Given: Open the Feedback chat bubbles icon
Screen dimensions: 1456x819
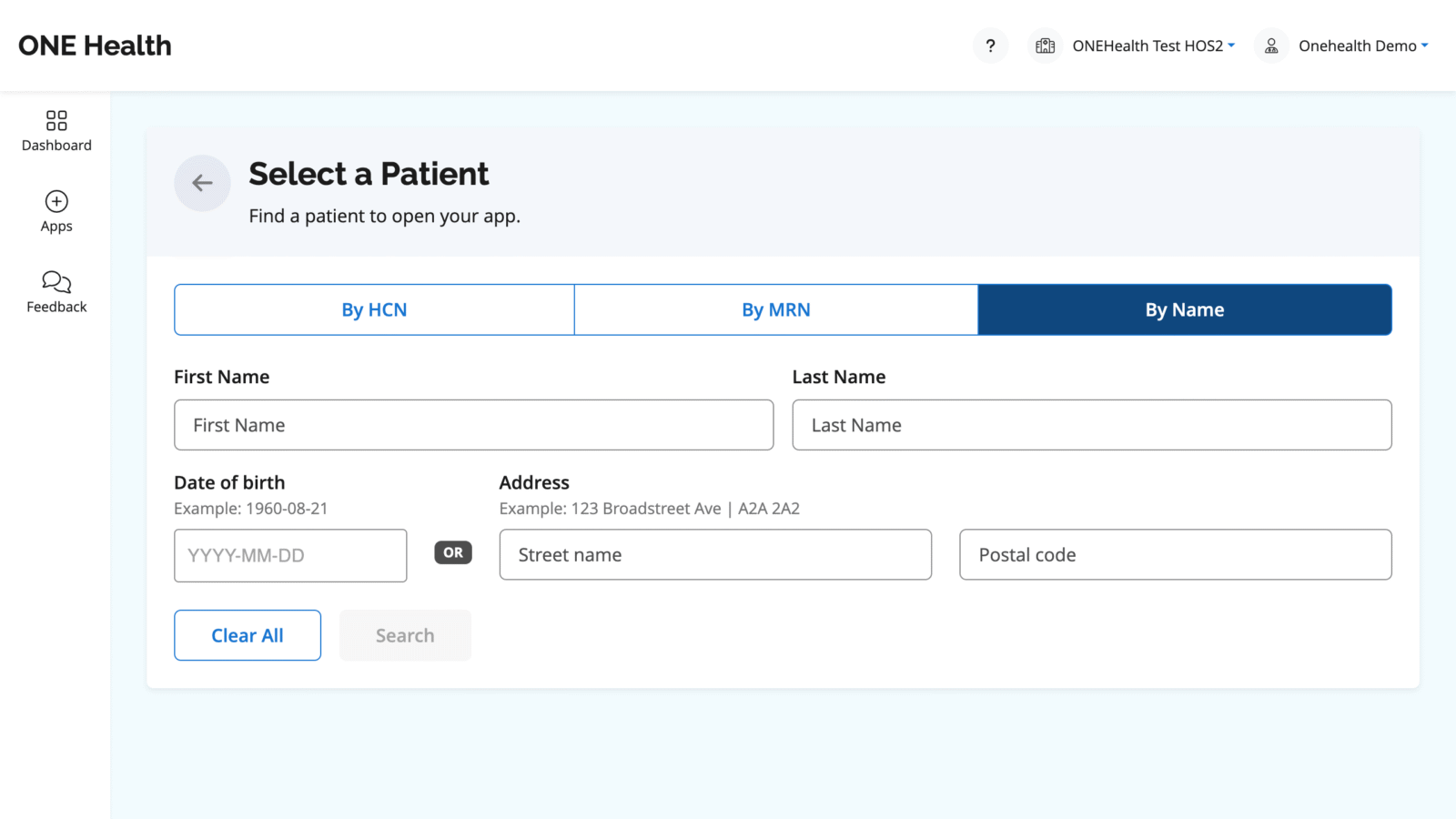Looking at the screenshot, I should pyautogui.click(x=56, y=281).
